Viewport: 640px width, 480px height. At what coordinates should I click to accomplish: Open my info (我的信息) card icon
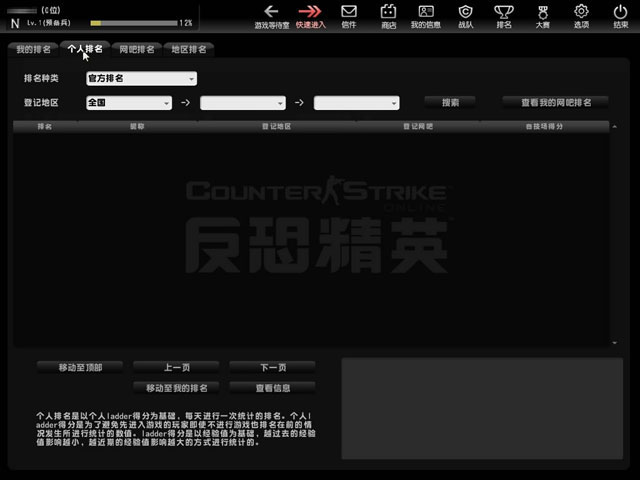(426, 16)
